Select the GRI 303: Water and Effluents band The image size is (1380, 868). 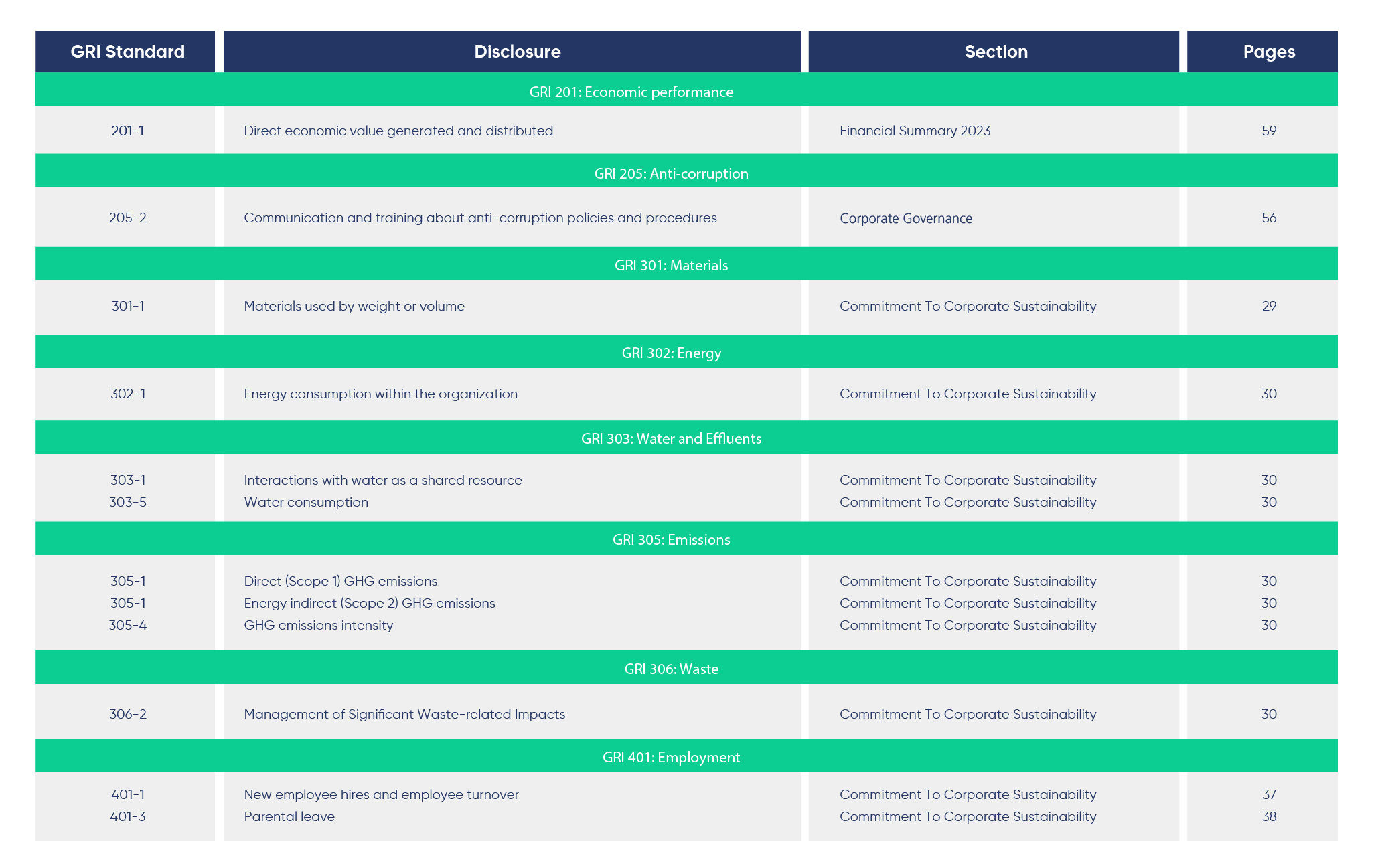[686, 438]
